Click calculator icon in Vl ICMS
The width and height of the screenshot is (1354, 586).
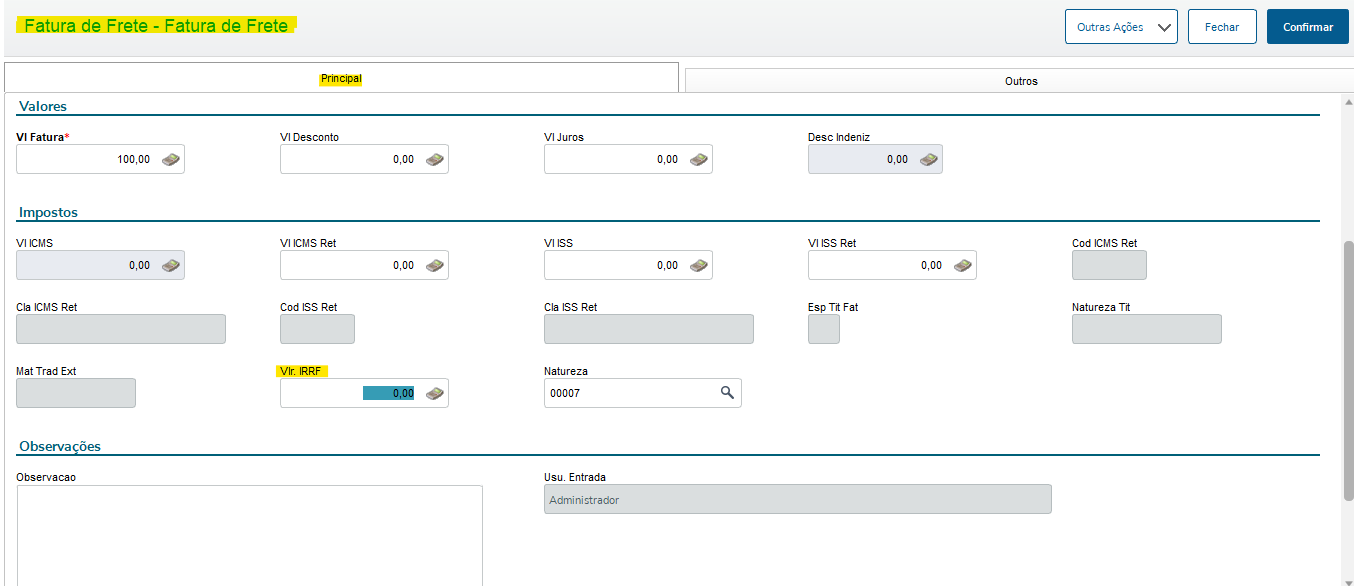tap(171, 266)
